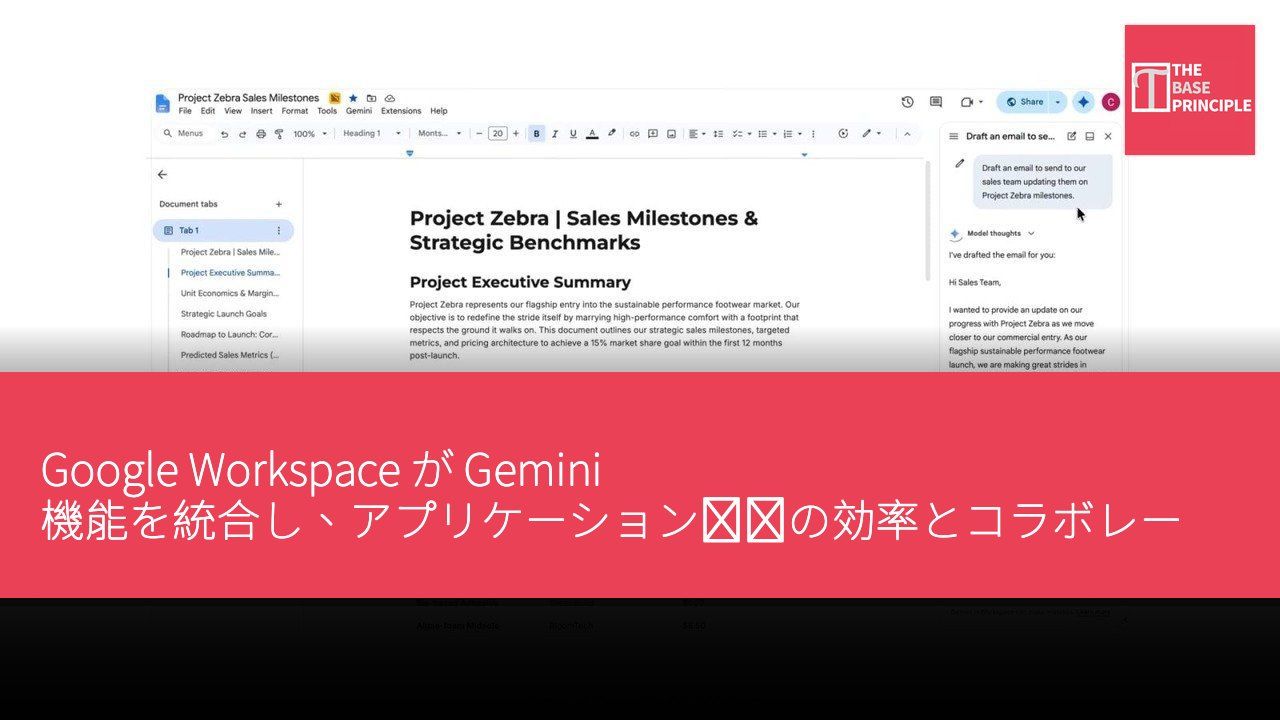Choose the highlighter pen tool

point(611,133)
